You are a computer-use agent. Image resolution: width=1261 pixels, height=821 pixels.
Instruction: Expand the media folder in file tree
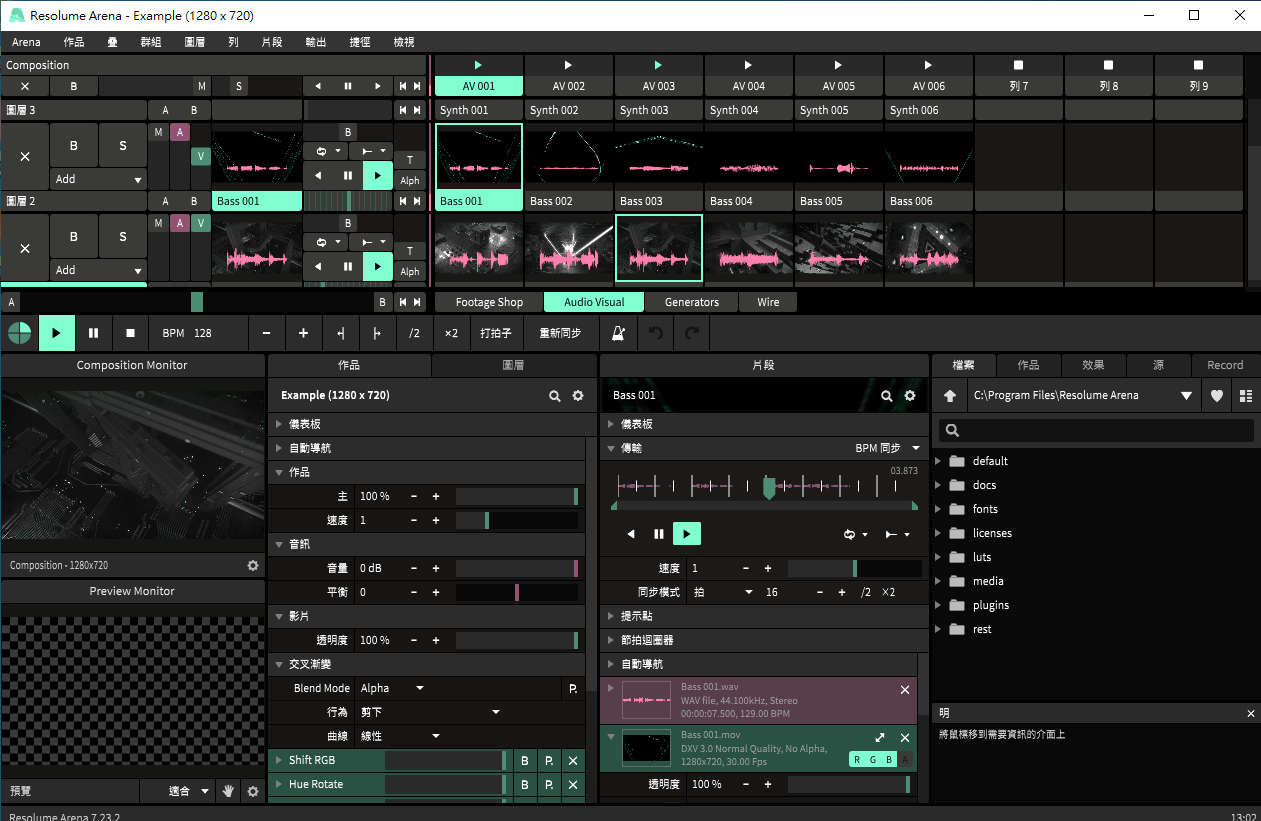[x=939, y=581]
